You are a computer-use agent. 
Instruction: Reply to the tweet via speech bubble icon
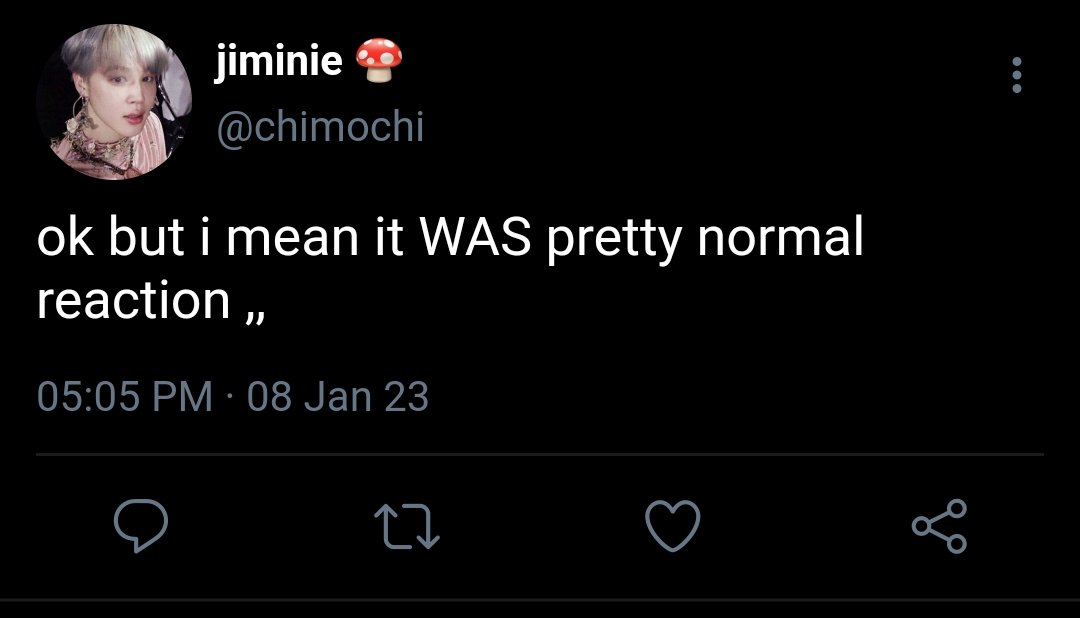point(141,526)
